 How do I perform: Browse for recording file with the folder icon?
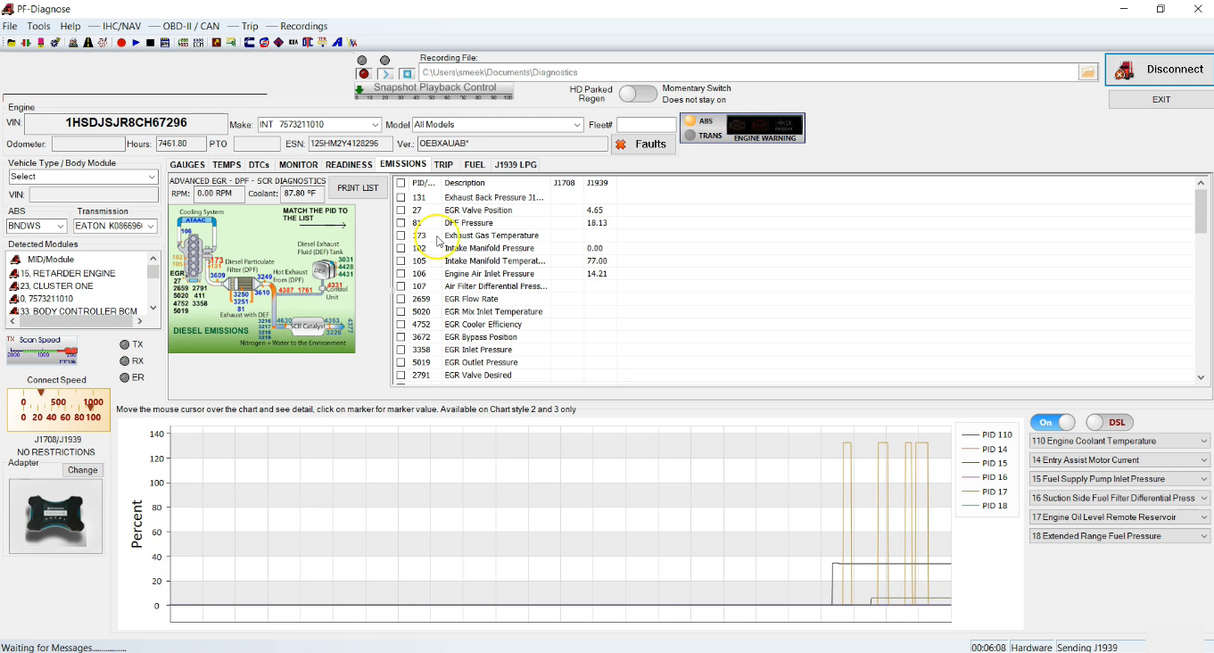pos(1088,72)
